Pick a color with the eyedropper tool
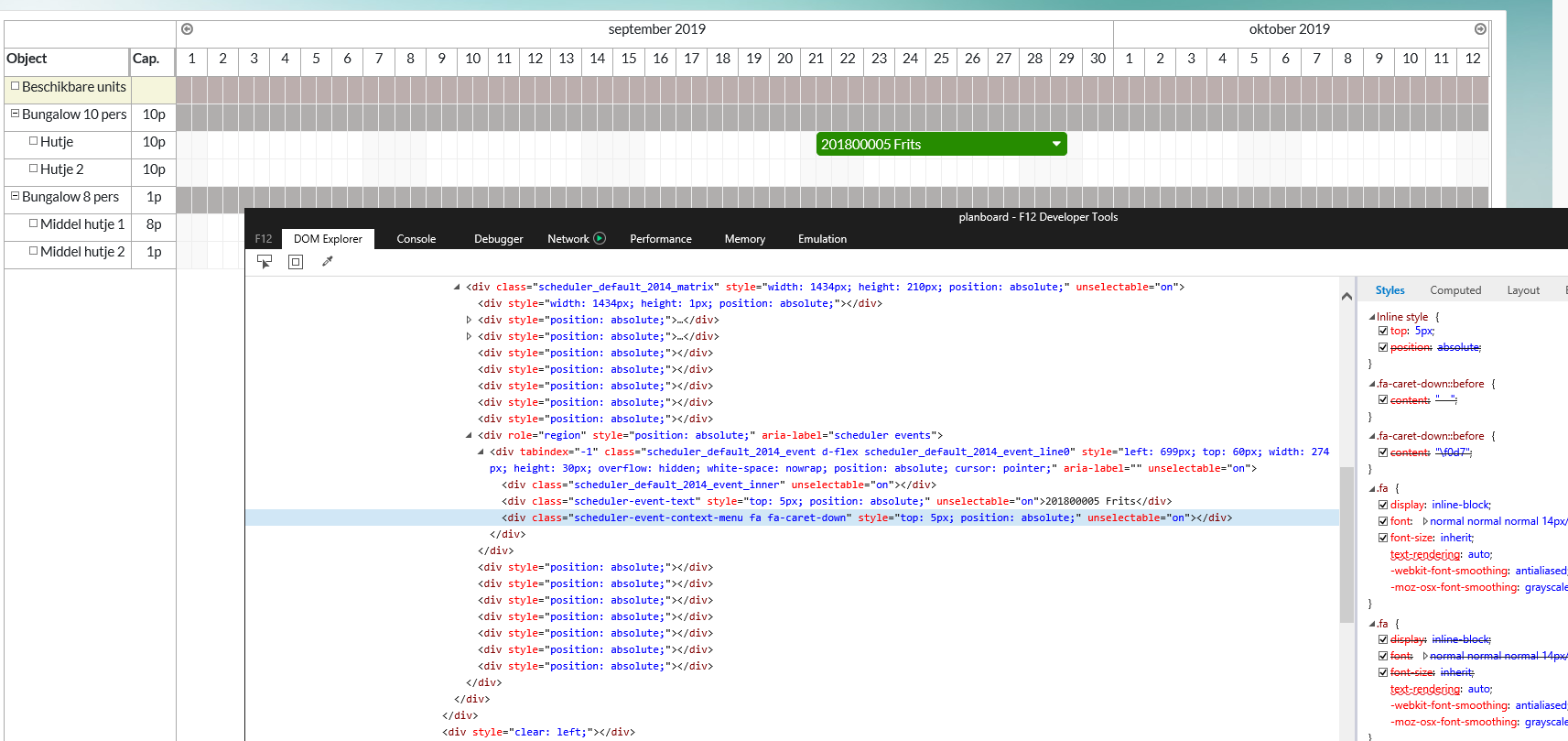 point(327,262)
